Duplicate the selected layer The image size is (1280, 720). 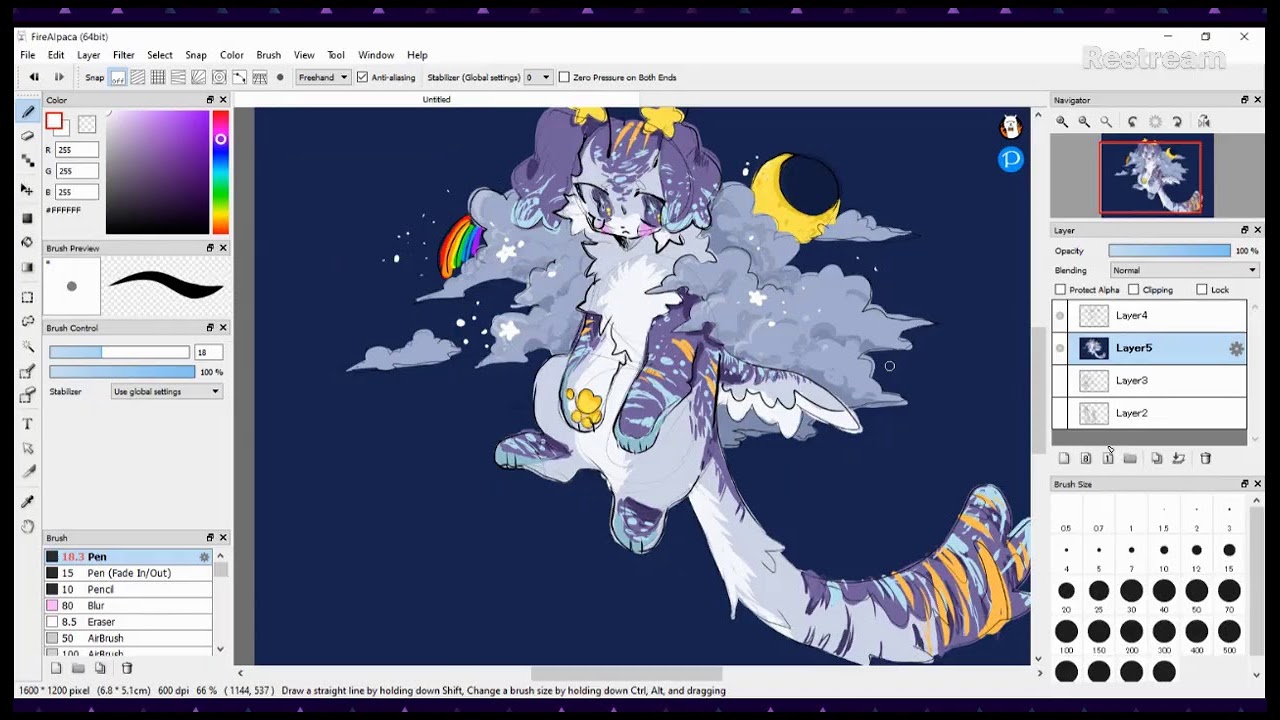1156,458
